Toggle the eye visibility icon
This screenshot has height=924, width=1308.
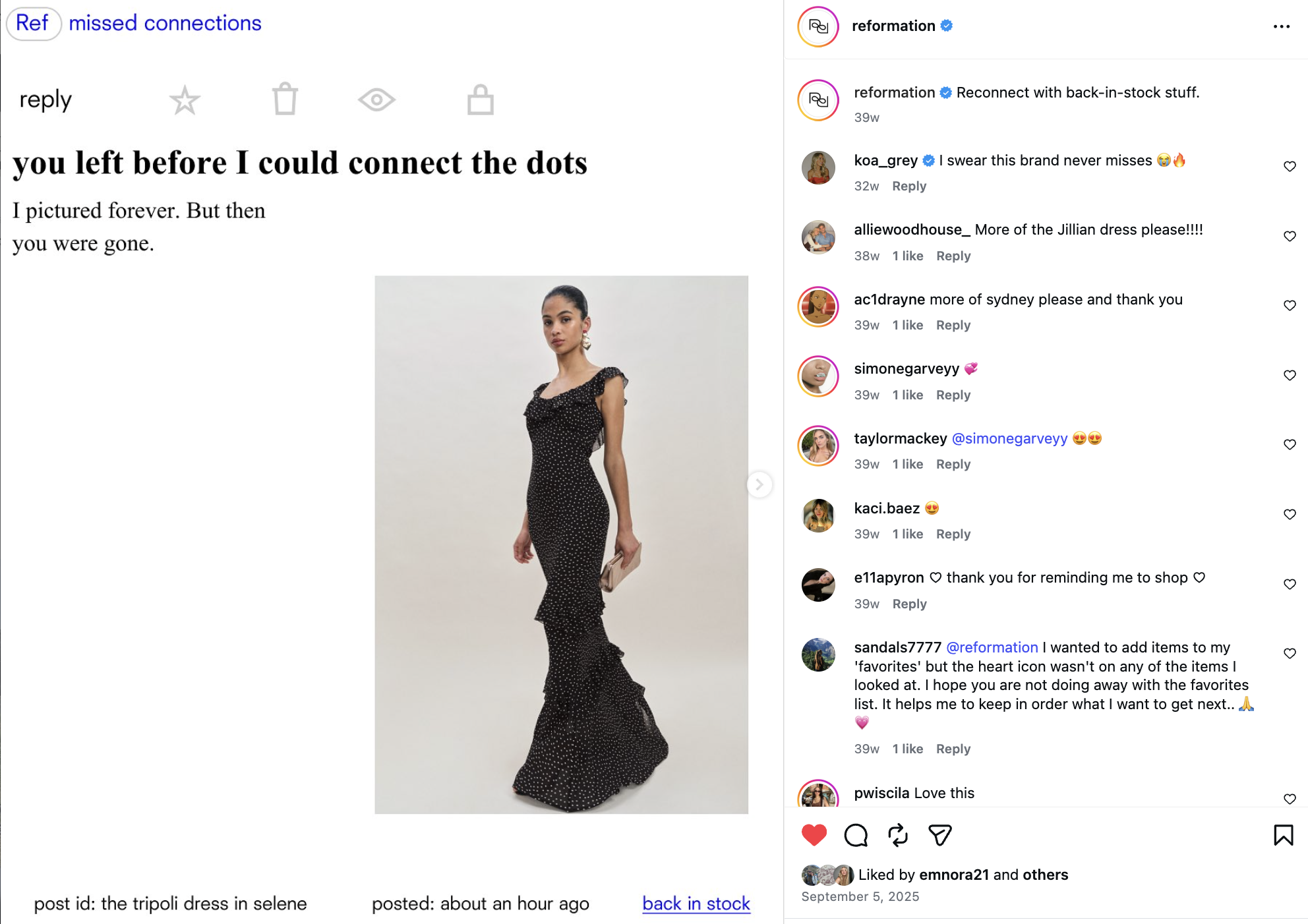376,100
